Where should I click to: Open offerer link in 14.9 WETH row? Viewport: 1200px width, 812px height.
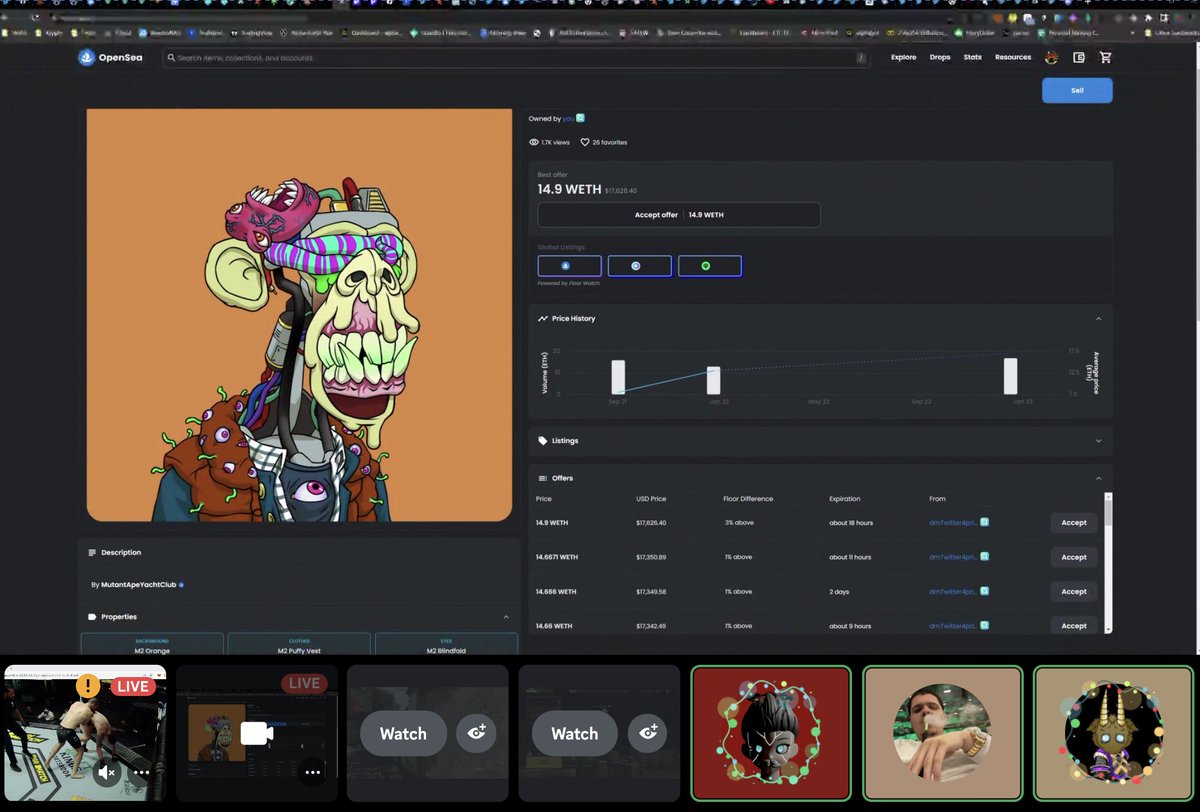coord(953,523)
